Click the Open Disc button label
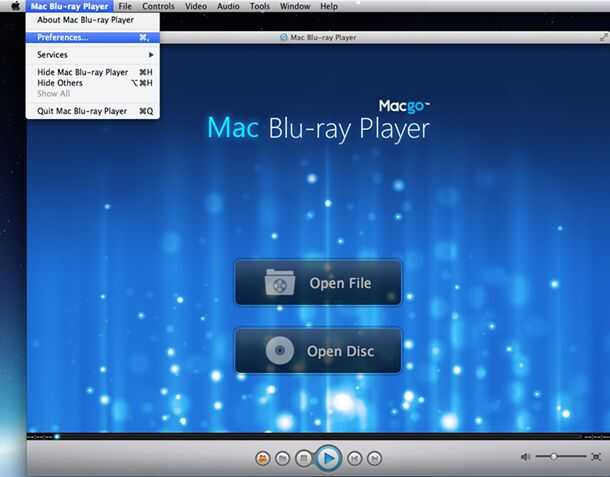The height and width of the screenshot is (477, 610). pyautogui.click(x=340, y=351)
